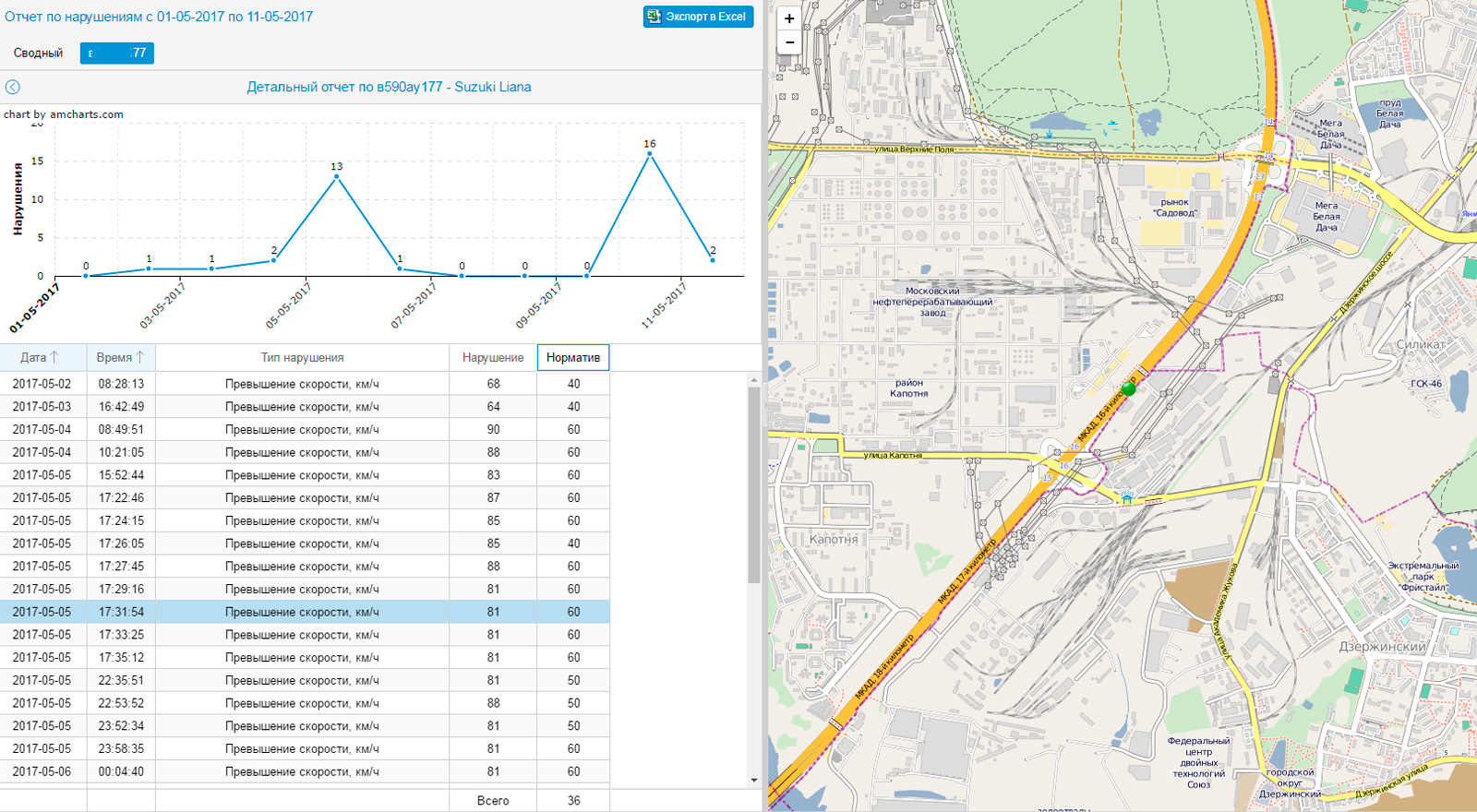Select the row with time 17:24:15
1477x812 pixels.
point(305,520)
